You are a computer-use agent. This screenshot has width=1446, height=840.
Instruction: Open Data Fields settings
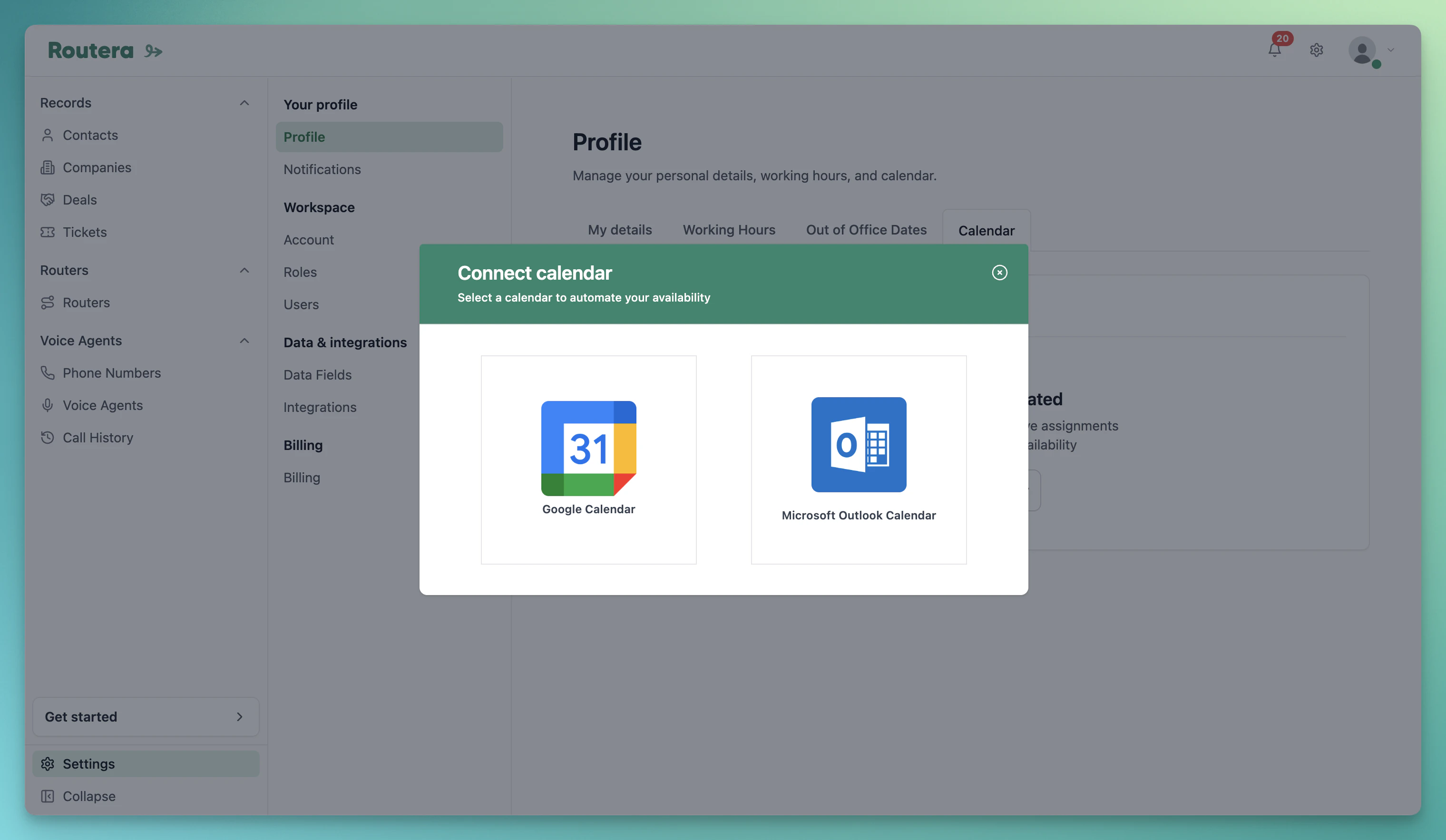coord(317,375)
